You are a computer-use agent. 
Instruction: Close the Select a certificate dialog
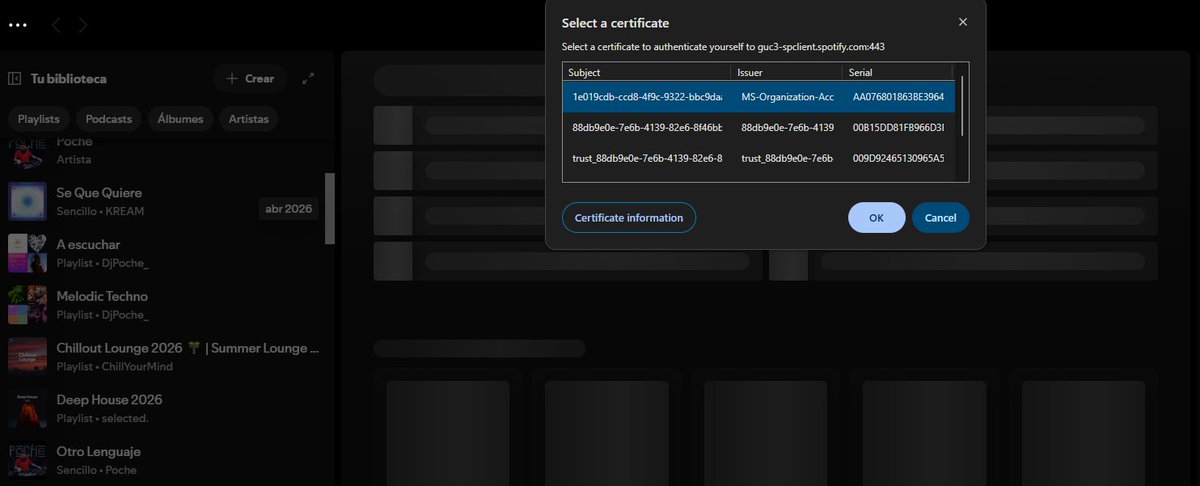(x=963, y=22)
